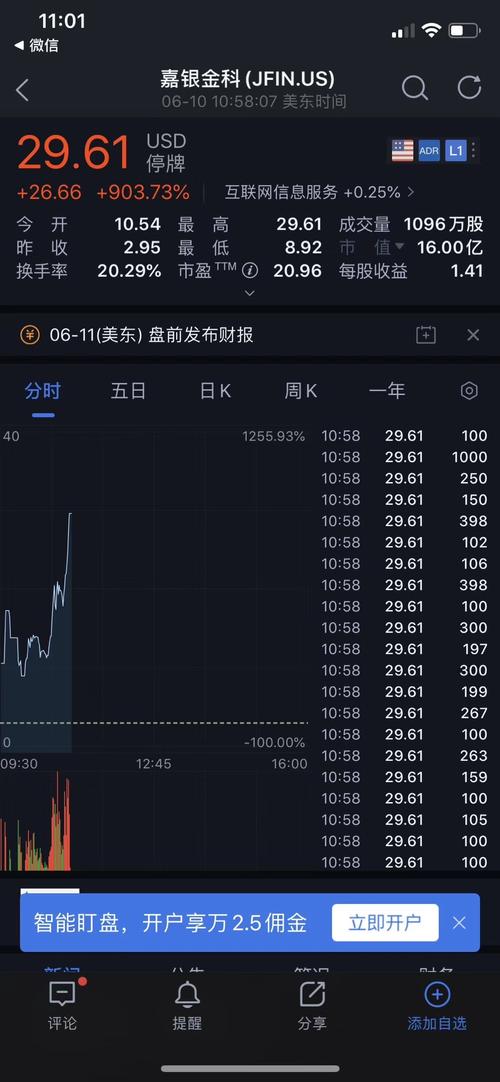Open chart settings hexagon icon
The width and height of the screenshot is (500, 1082).
coord(469,391)
